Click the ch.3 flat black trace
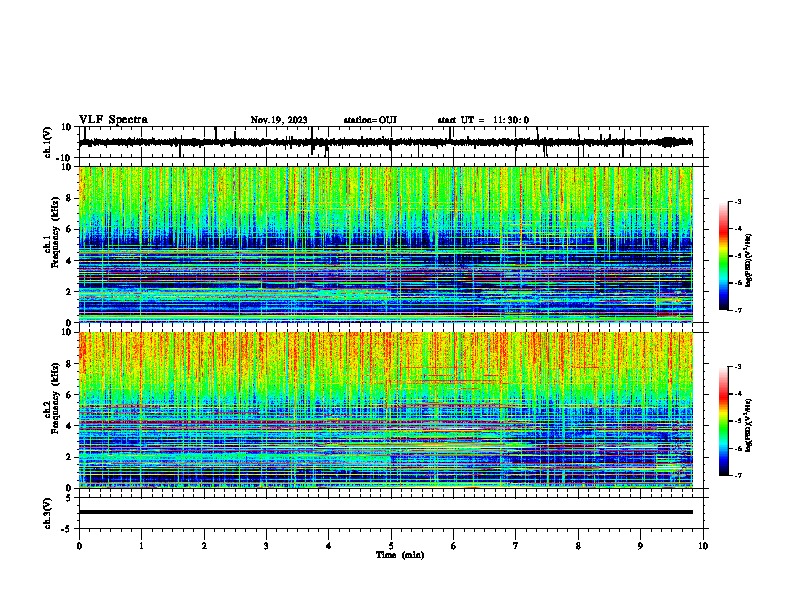This screenshot has height=612, width=792. [386, 512]
